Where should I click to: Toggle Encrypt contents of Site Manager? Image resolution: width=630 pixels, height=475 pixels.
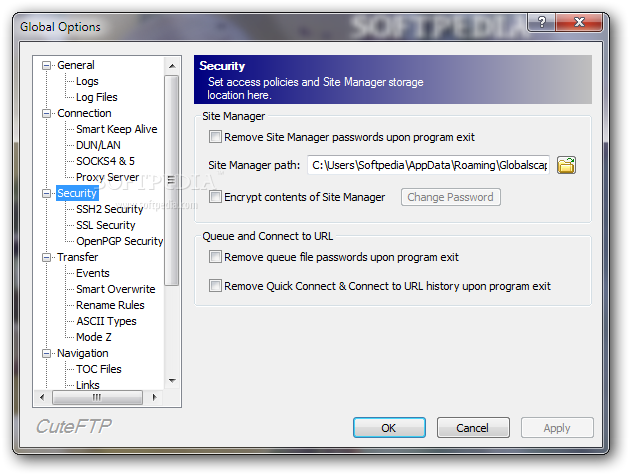click(x=215, y=197)
